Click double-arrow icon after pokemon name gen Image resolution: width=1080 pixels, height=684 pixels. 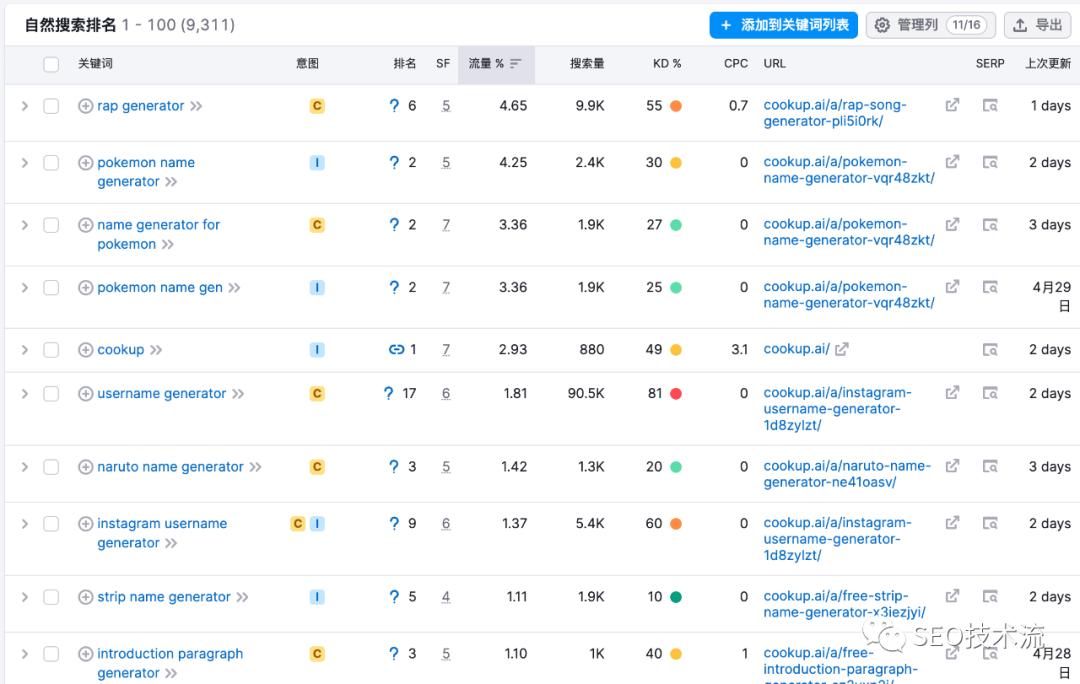coord(234,288)
